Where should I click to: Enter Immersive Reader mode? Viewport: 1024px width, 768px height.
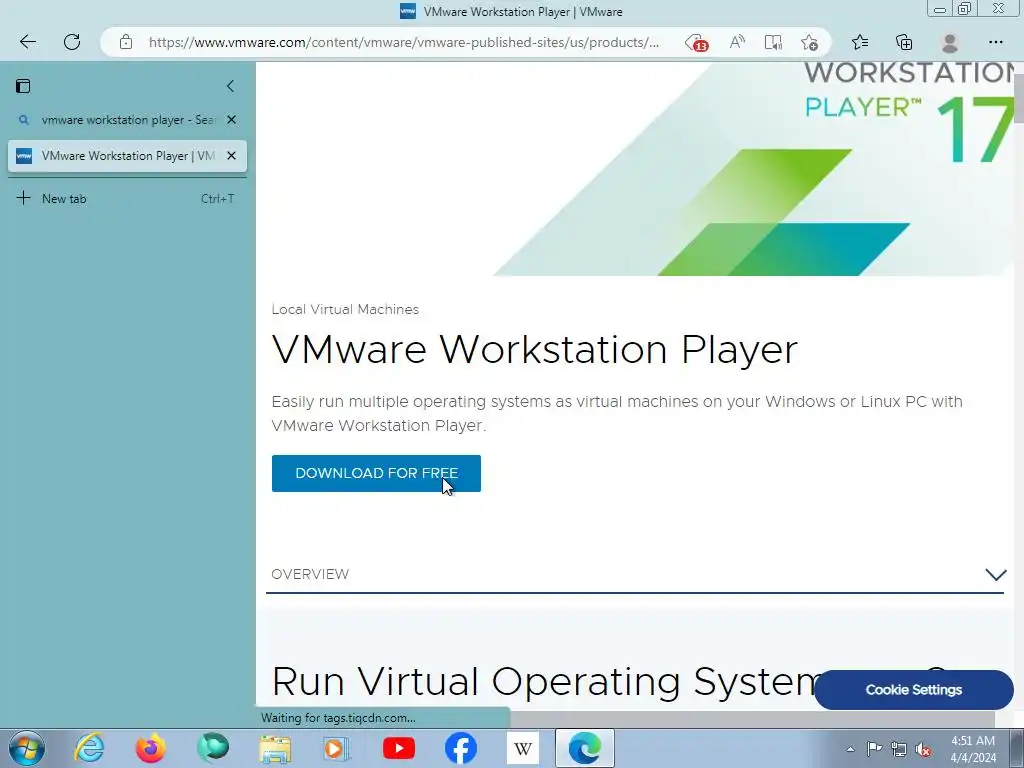(773, 42)
